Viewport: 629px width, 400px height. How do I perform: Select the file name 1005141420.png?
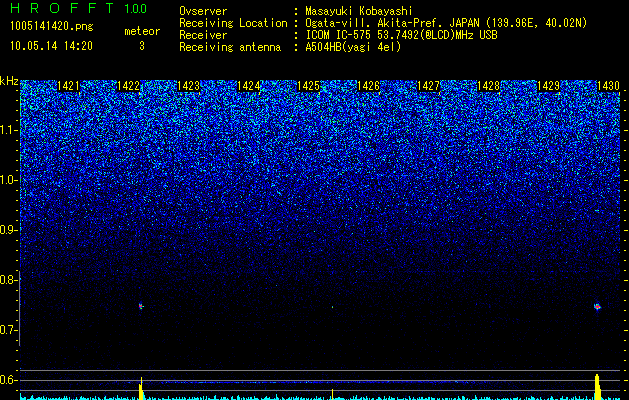click(51, 26)
